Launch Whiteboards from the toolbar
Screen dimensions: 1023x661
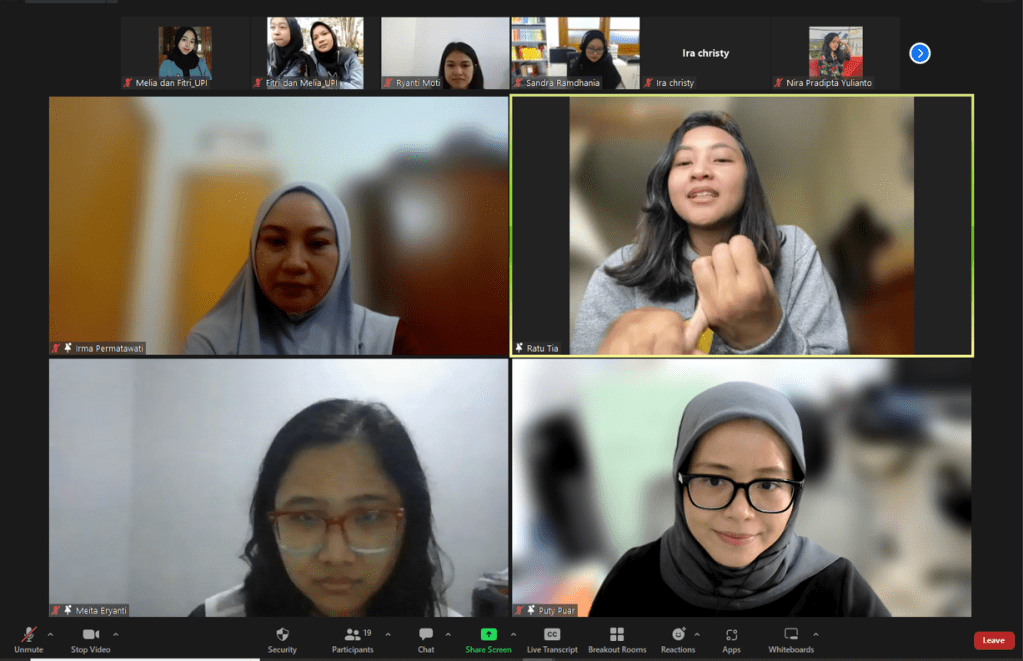click(791, 639)
